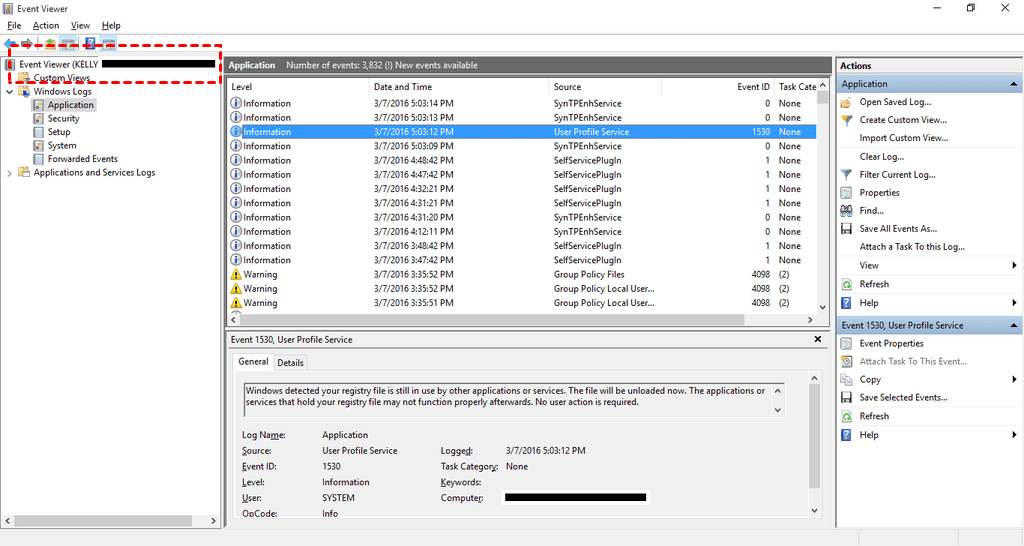The height and width of the screenshot is (546, 1024).
Task: Click the Back arrow toolbar icon
Action: click(10, 43)
